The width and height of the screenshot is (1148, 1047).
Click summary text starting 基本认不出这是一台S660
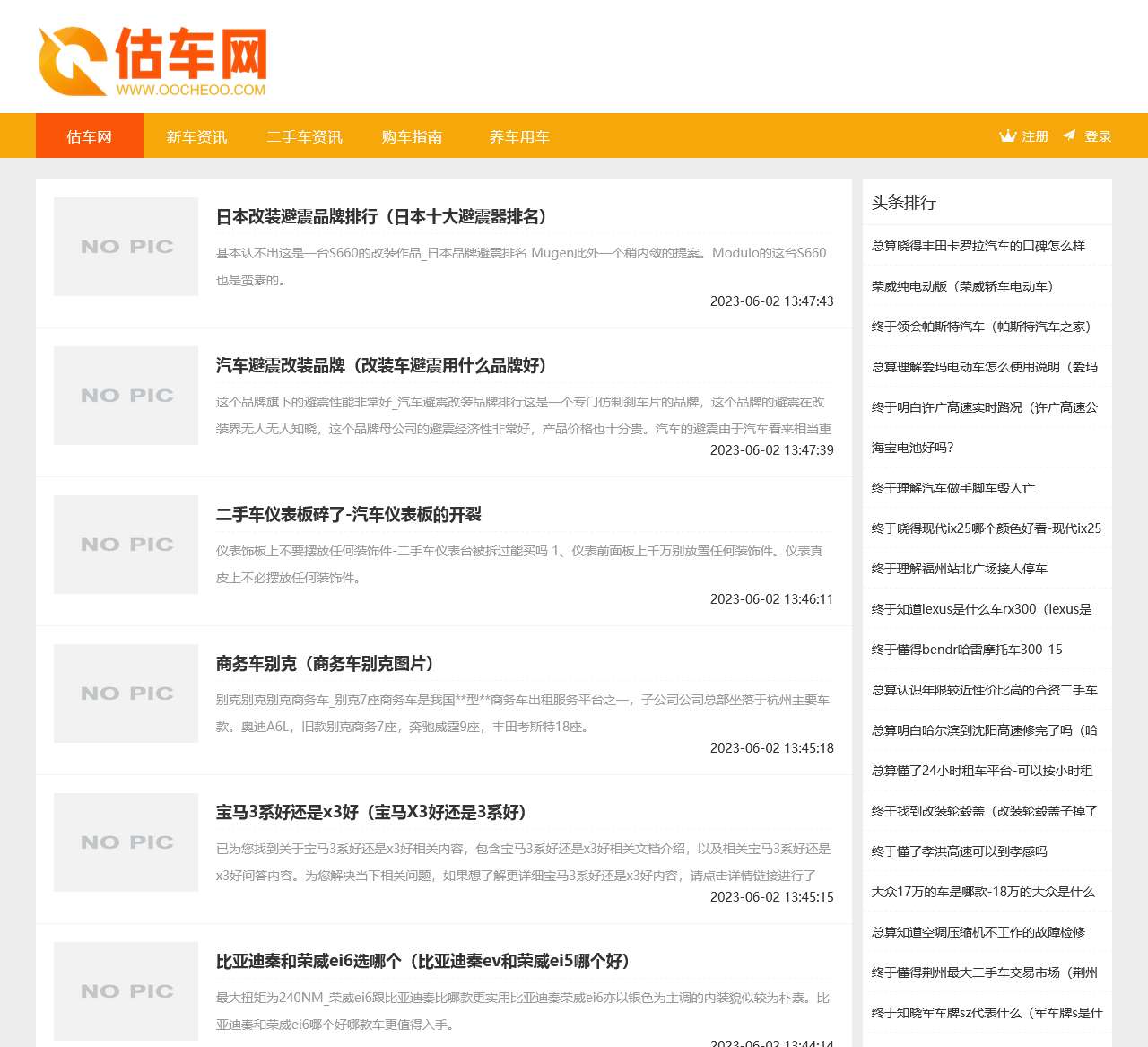click(521, 266)
